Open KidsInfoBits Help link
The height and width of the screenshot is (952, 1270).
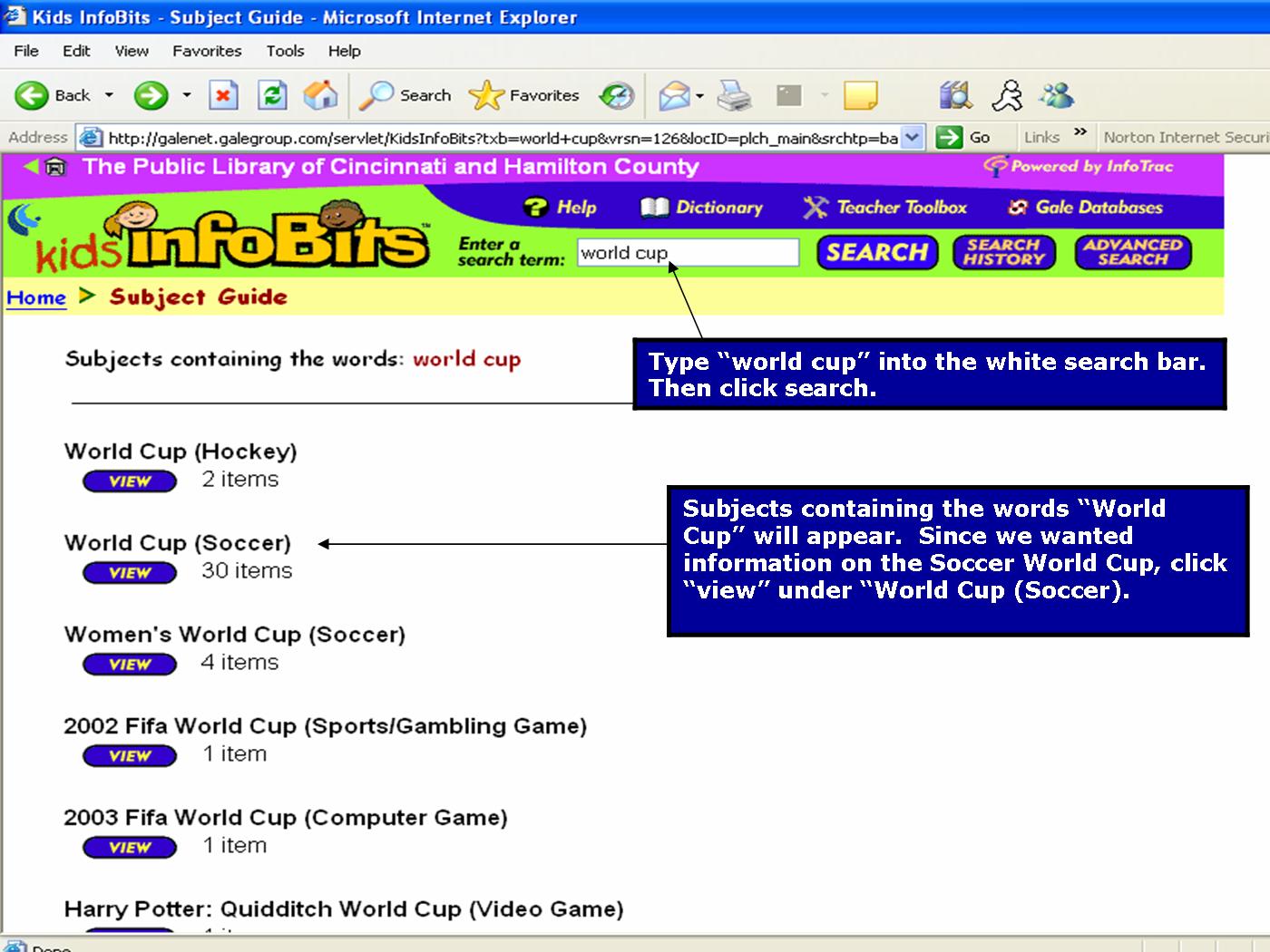560,208
